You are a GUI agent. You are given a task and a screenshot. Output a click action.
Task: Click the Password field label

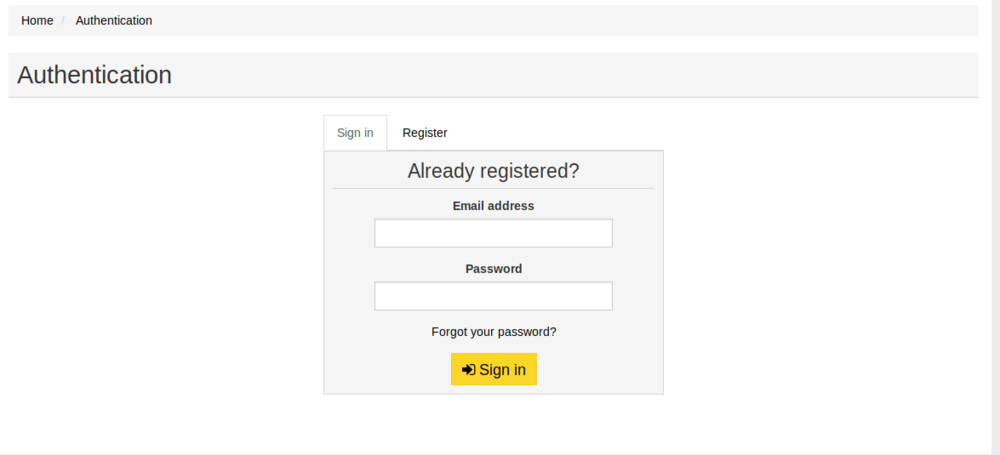(x=493, y=269)
